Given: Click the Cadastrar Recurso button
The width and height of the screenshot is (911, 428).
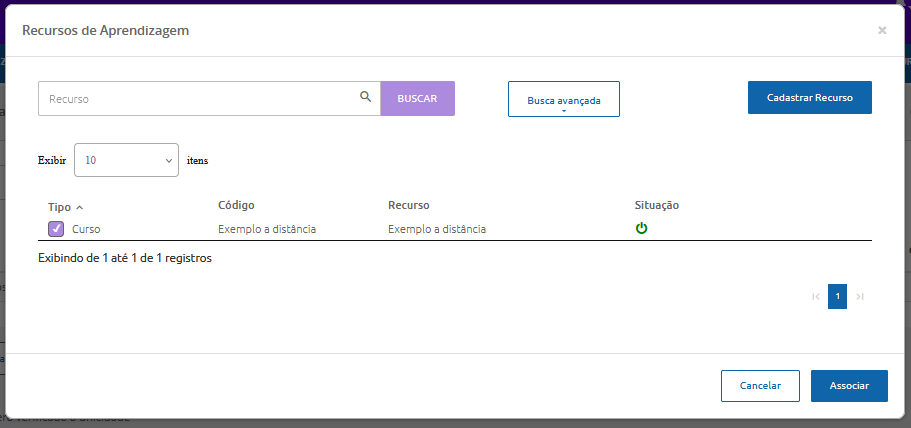Looking at the screenshot, I should click(809, 98).
